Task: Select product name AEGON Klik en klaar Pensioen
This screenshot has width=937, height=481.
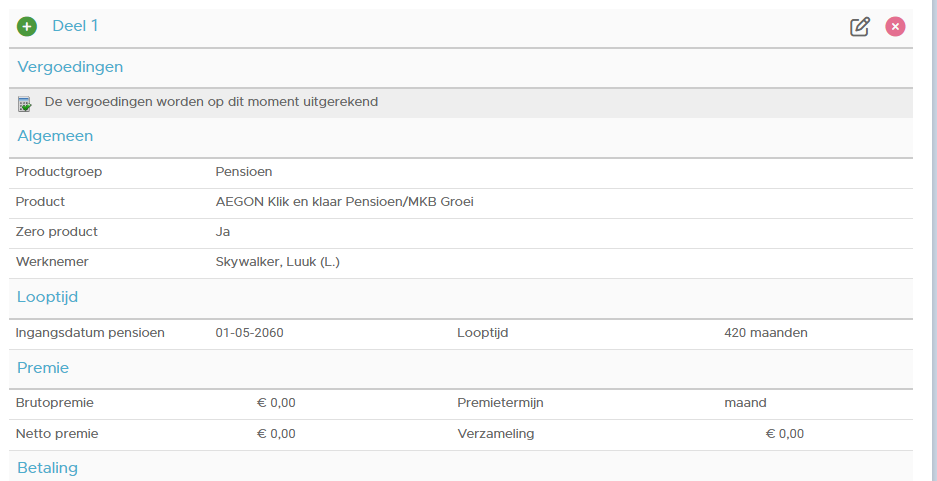Action: (x=344, y=202)
